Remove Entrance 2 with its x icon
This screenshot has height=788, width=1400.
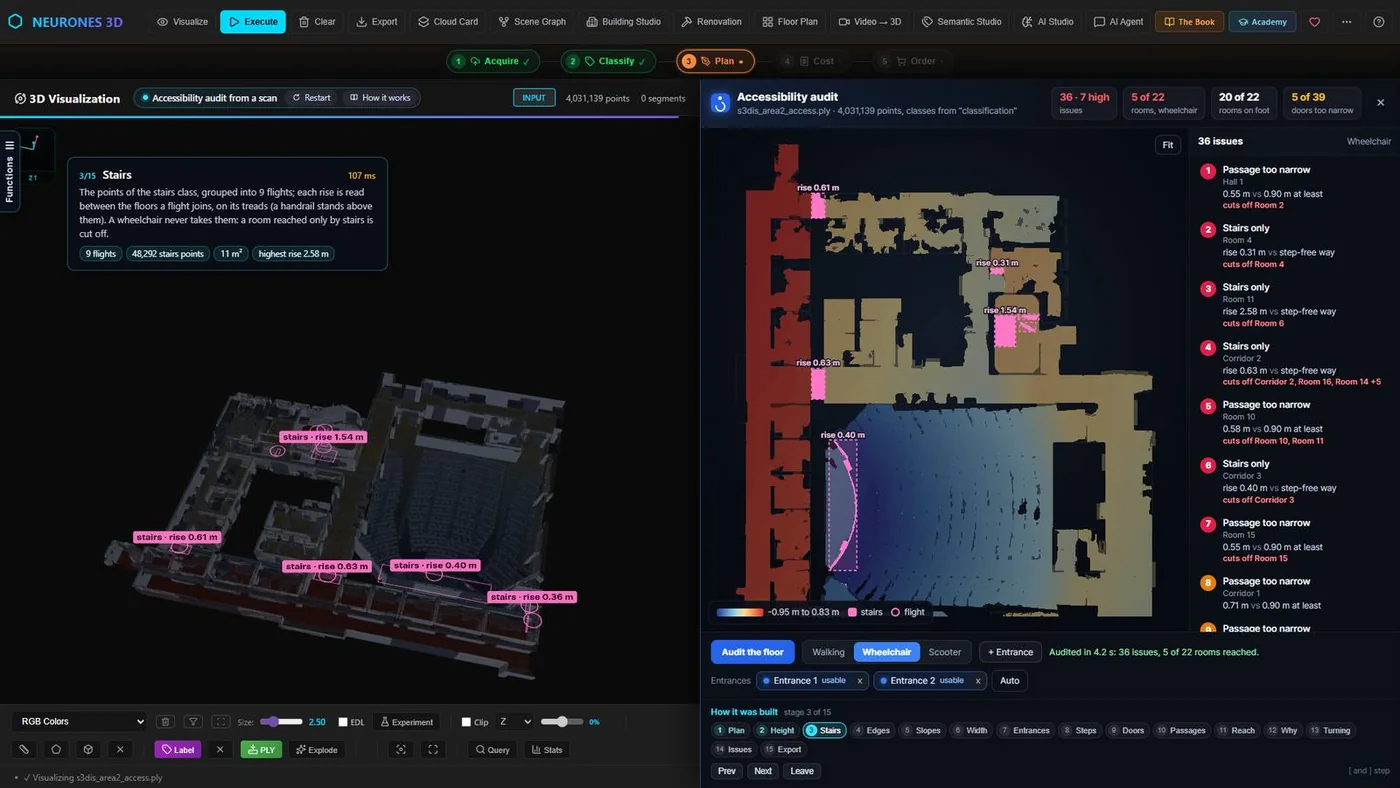pyautogui.click(x=978, y=680)
